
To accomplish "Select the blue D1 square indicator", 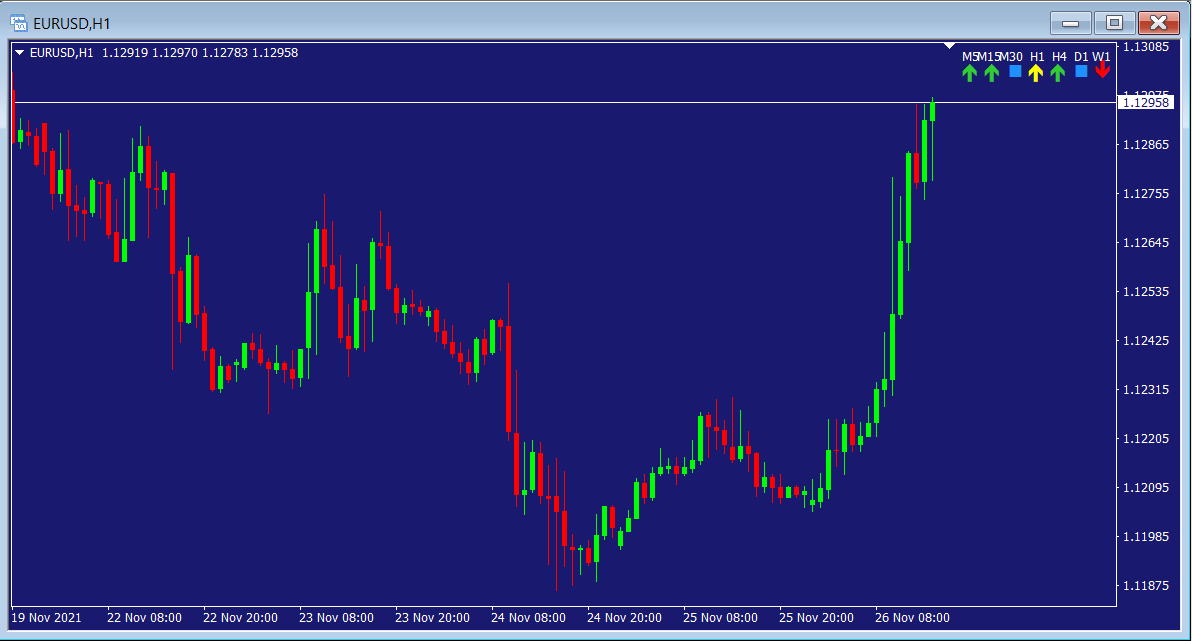I will point(1081,72).
